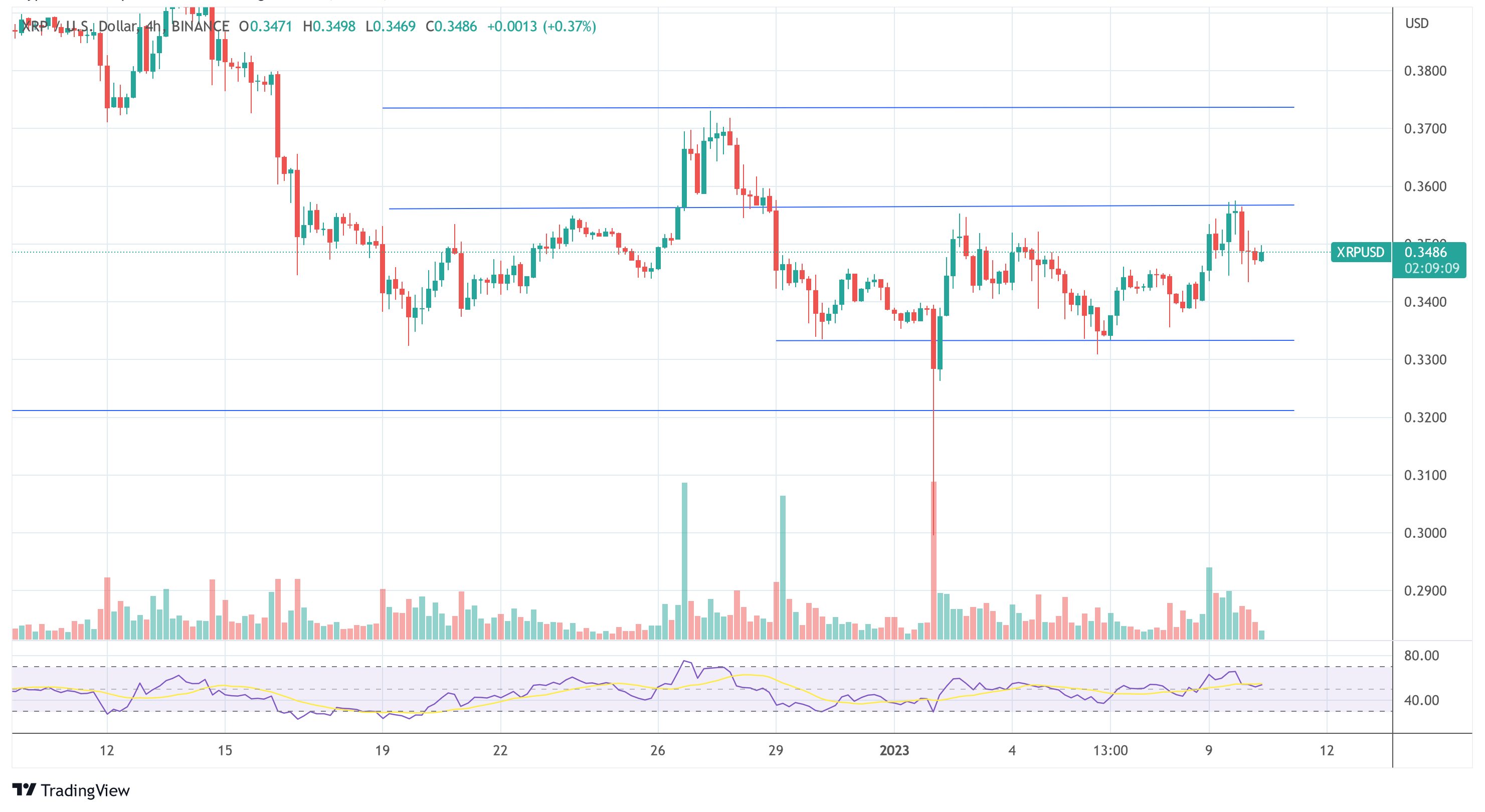Click the RSI 80.00 axis label

click(1422, 656)
